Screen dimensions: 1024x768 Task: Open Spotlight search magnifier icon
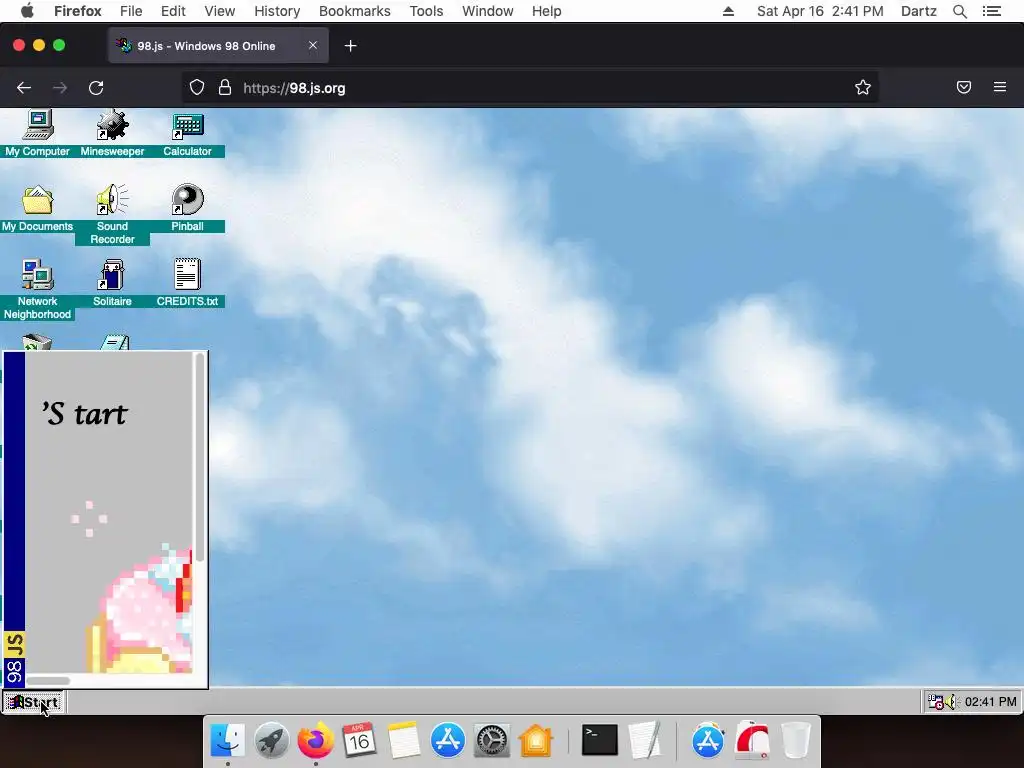pyautogui.click(x=960, y=11)
